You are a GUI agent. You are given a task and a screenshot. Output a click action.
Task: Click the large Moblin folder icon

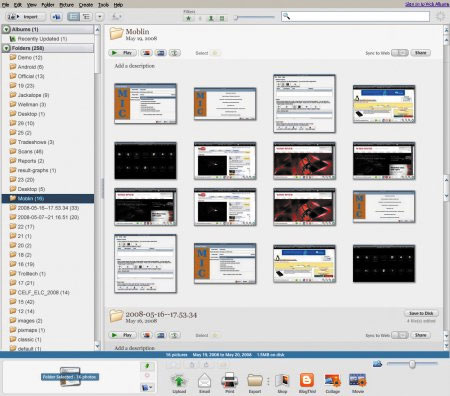[116, 33]
